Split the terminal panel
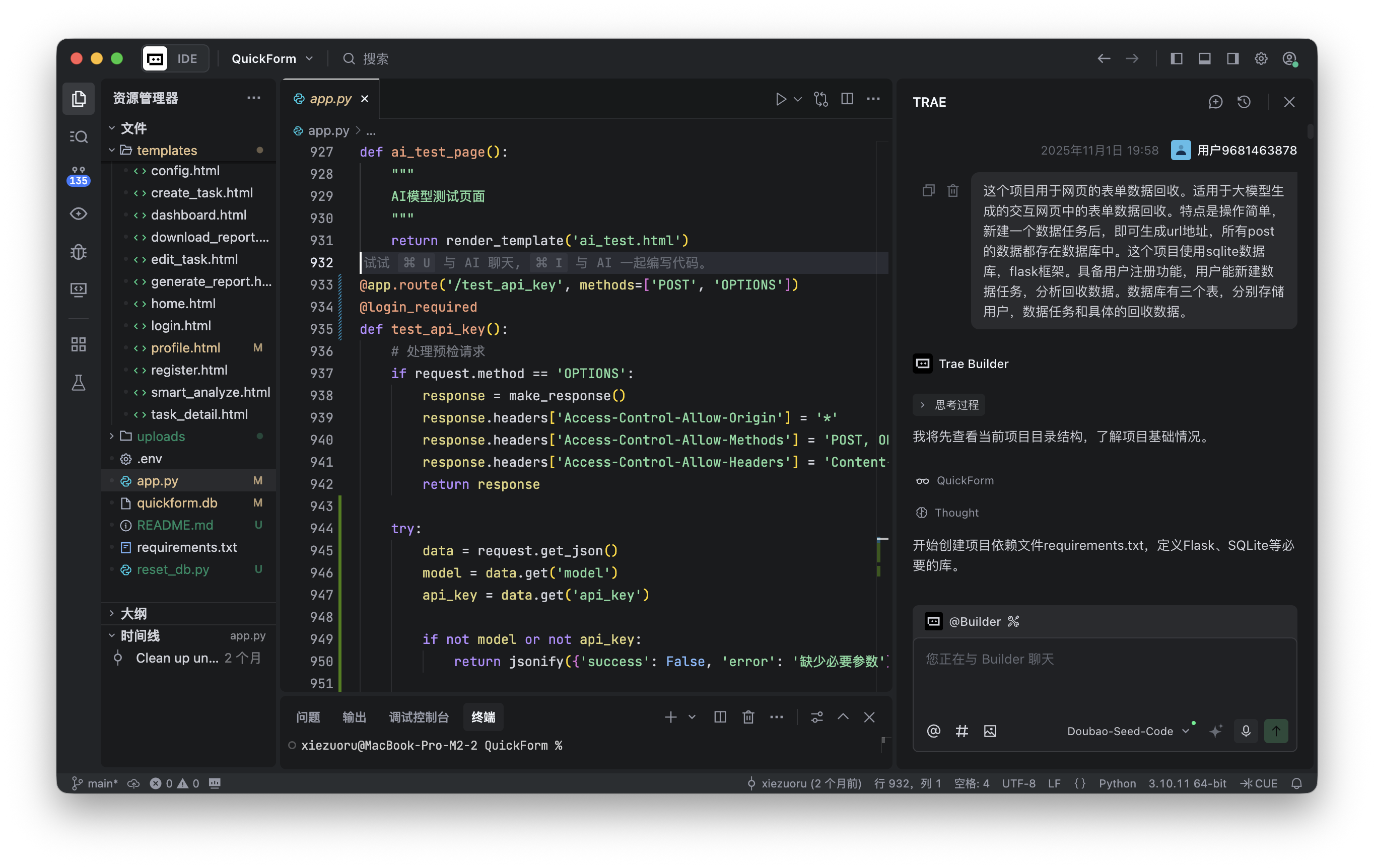Image resolution: width=1374 pixels, height=868 pixels. [x=720, y=717]
